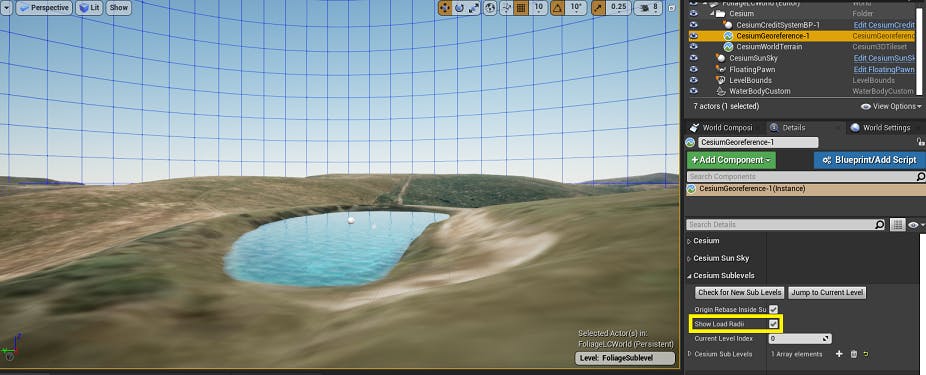Image resolution: width=926 pixels, height=375 pixels.
Task: Open Details view options eye dropdown
Action: (x=916, y=224)
